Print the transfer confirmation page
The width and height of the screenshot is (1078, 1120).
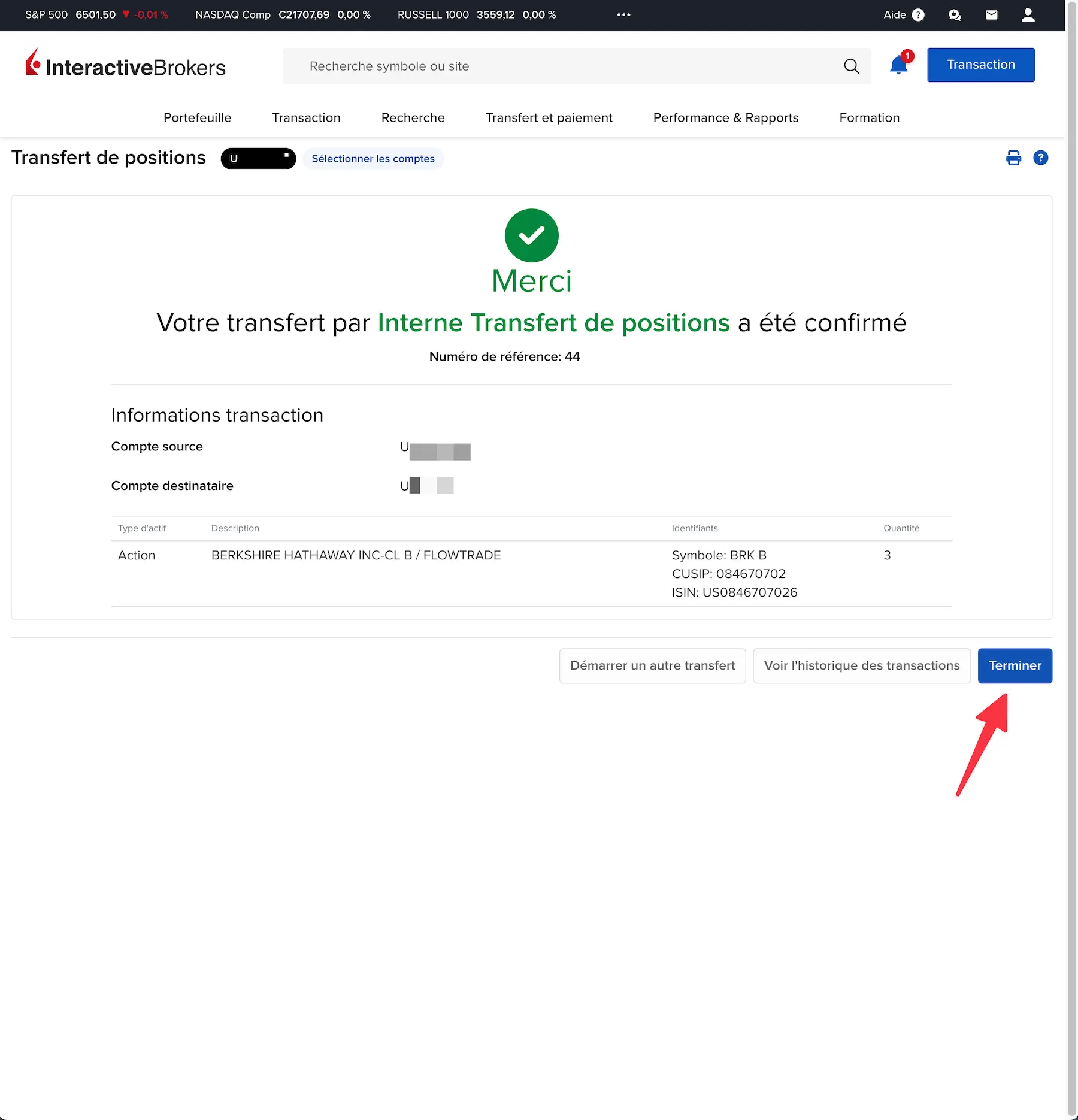(1013, 158)
